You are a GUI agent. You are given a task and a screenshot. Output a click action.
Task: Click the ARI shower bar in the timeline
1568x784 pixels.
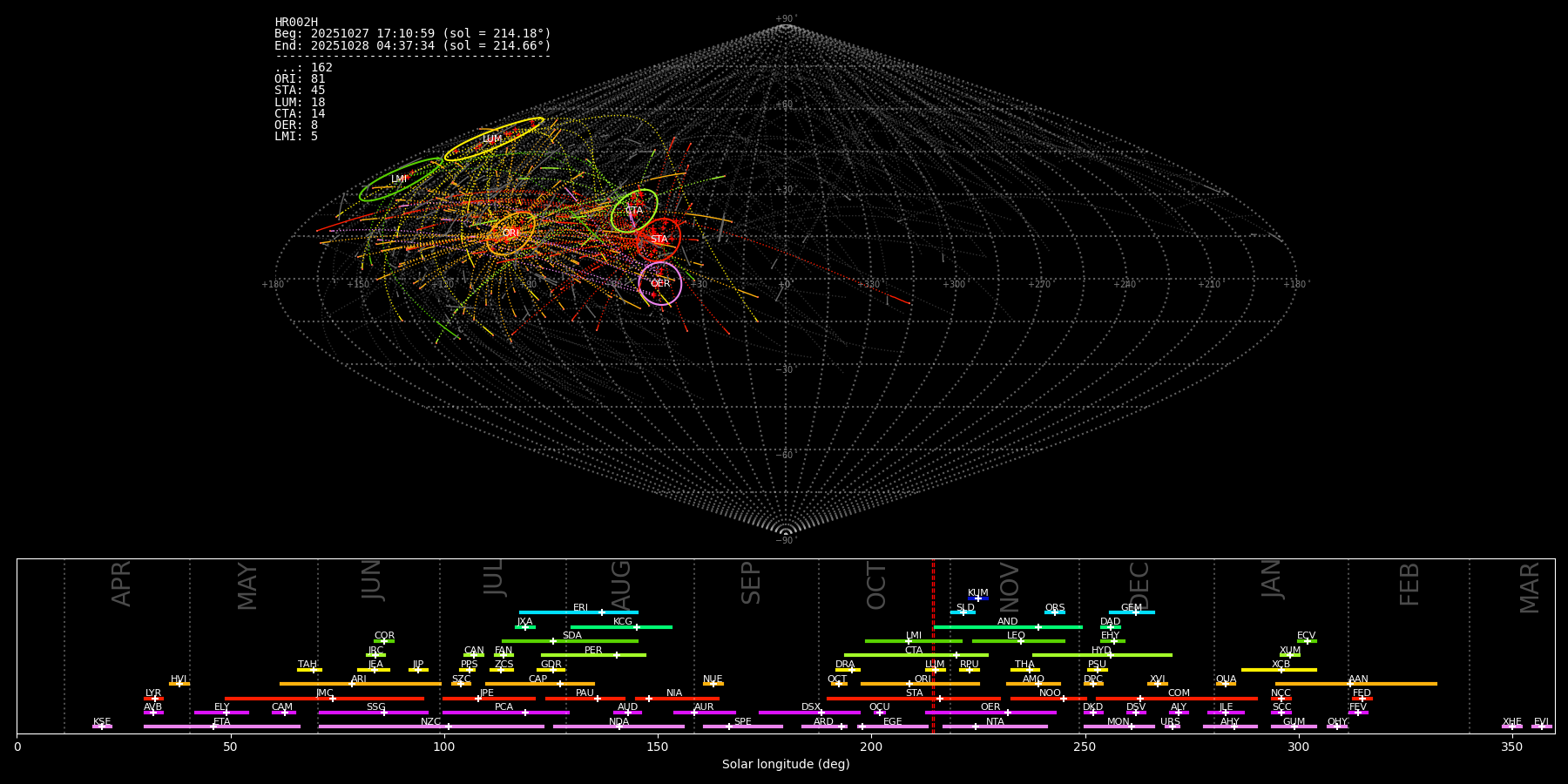coord(360,684)
